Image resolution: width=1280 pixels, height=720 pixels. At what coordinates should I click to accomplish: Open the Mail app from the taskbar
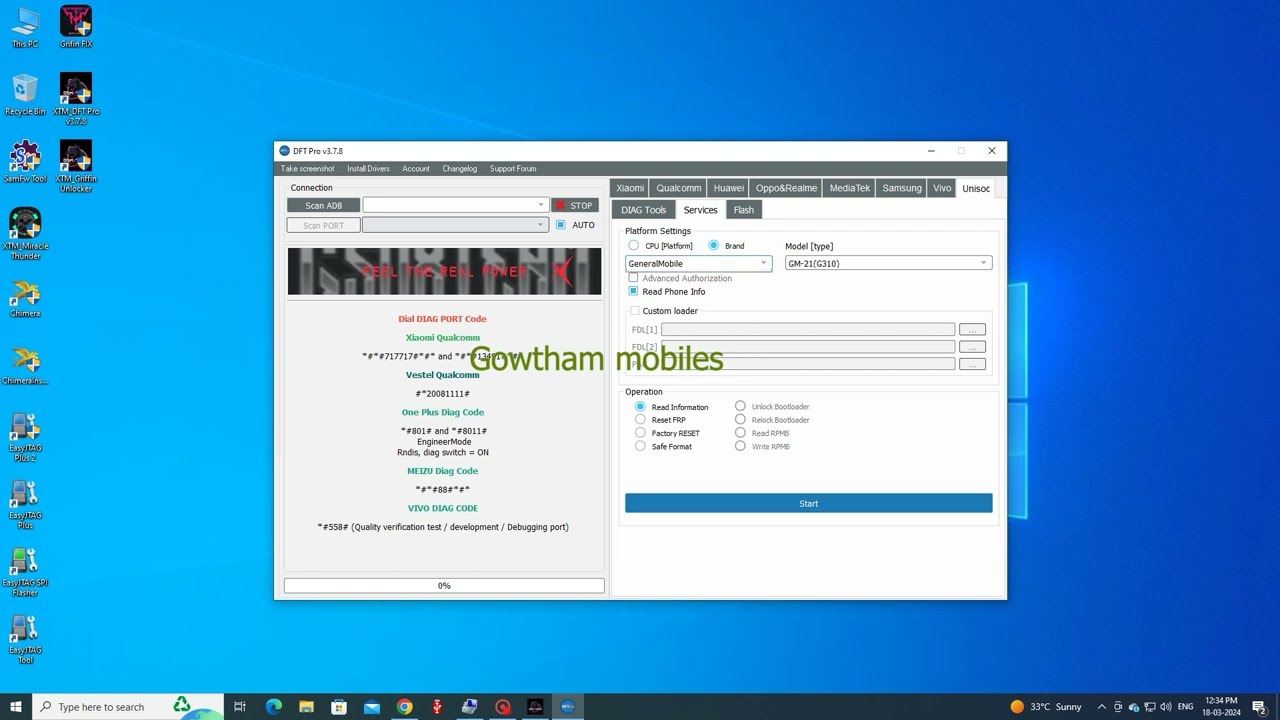[x=372, y=707]
